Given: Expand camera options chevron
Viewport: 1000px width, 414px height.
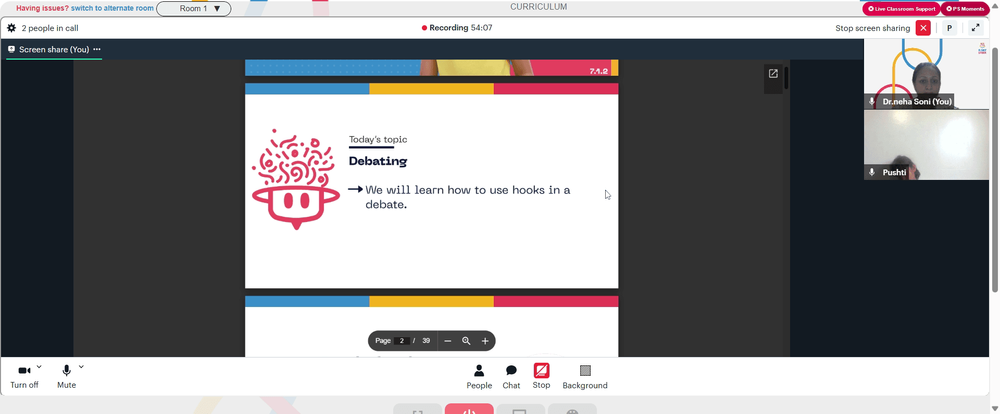Looking at the screenshot, I should point(39,367).
